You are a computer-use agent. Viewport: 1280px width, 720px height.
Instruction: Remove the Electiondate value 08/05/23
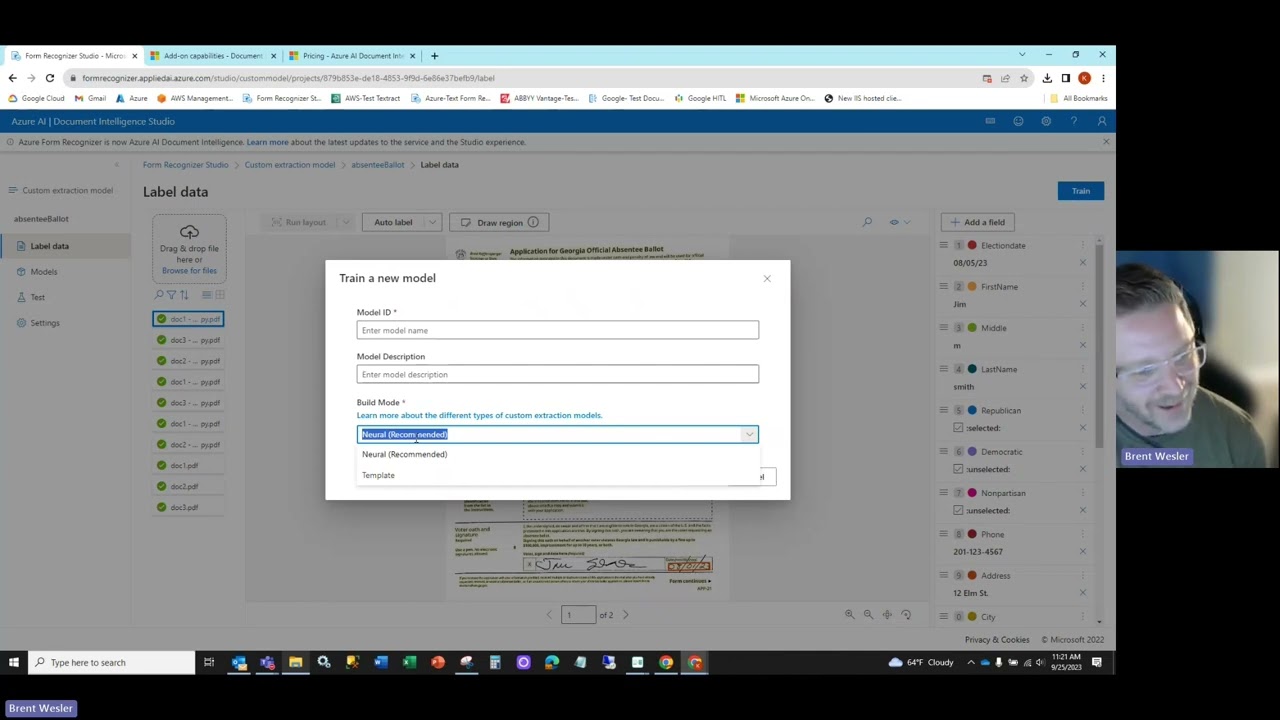[x=1082, y=263]
